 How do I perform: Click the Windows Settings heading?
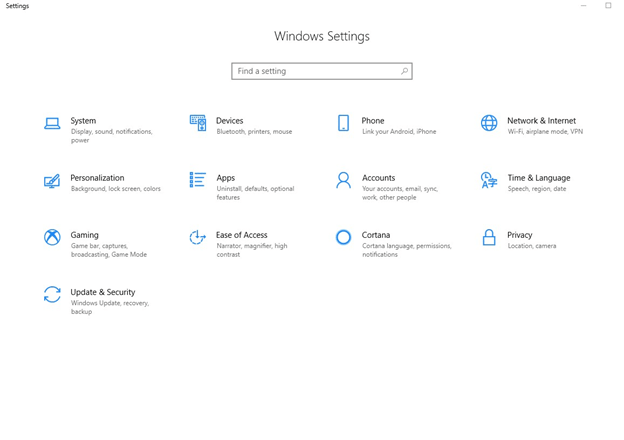[x=322, y=36]
